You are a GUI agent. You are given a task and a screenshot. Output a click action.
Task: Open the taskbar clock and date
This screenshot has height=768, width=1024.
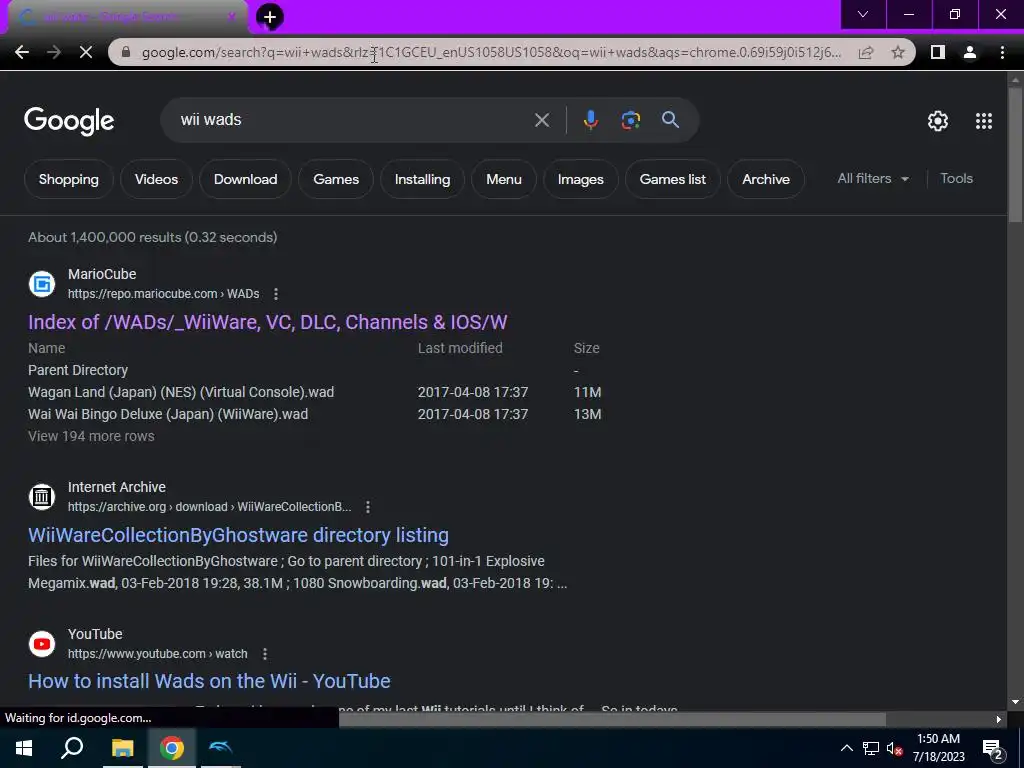pyautogui.click(x=938, y=748)
